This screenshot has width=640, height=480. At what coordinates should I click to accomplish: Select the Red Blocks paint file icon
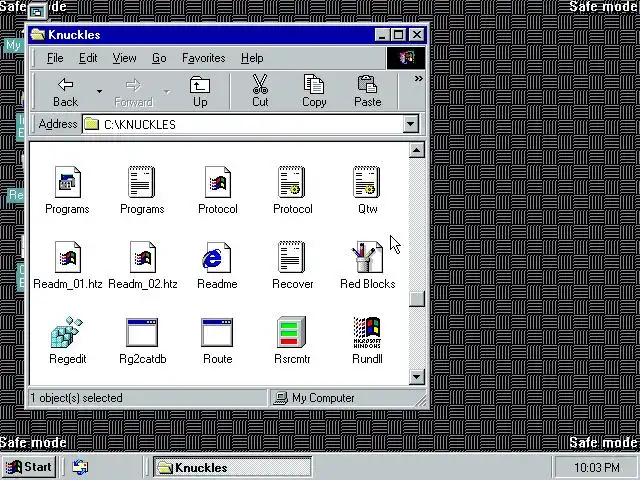367,258
